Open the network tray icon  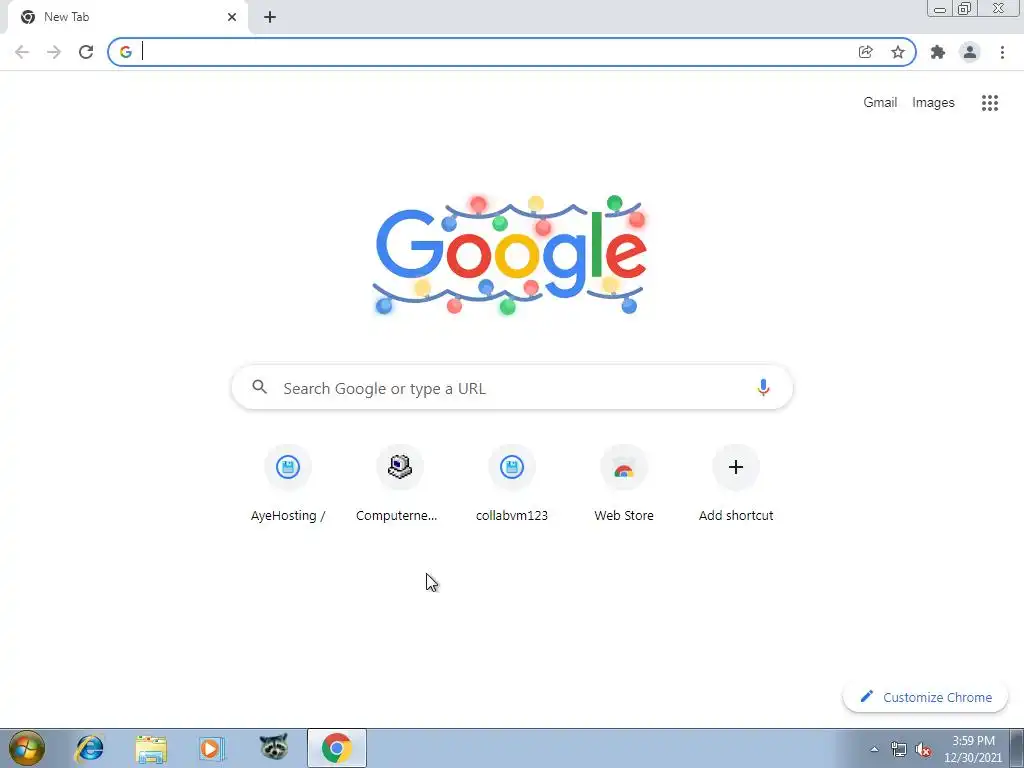click(899, 750)
